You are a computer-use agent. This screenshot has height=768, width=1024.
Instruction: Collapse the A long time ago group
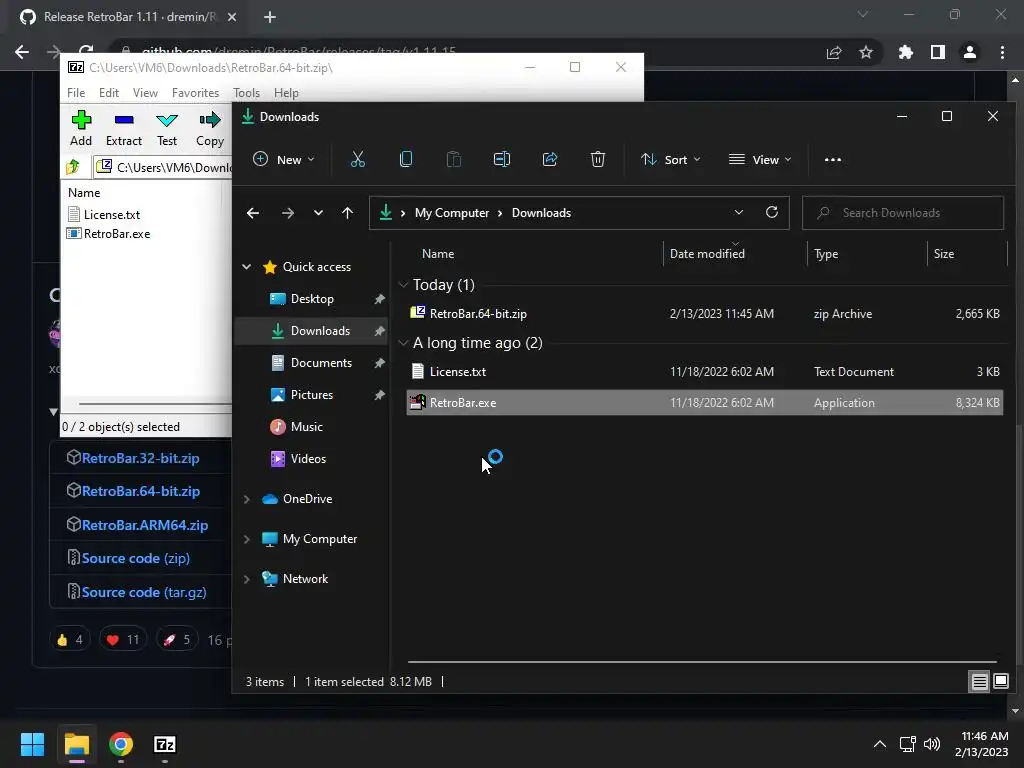pyautogui.click(x=403, y=343)
